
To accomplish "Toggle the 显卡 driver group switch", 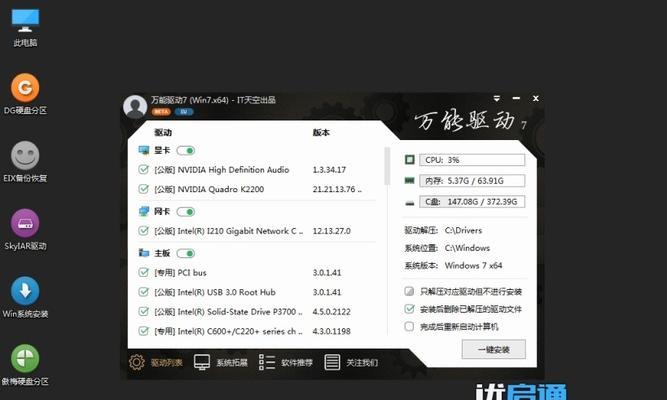I will point(186,151).
